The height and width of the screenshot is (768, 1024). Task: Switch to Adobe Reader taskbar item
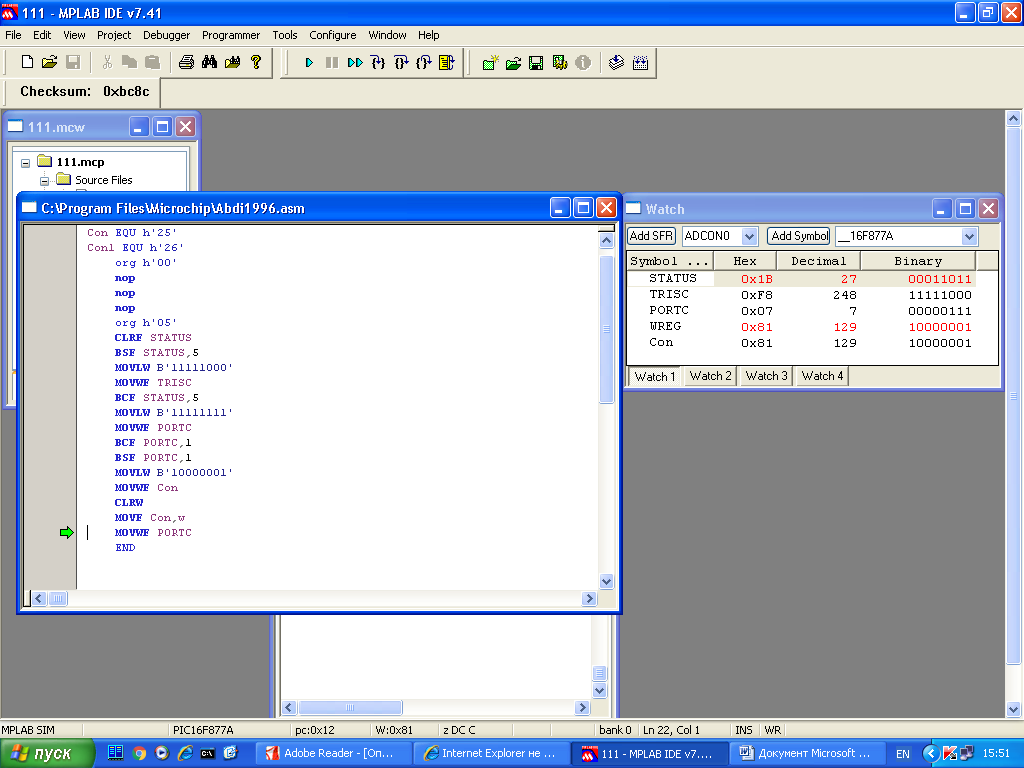tap(333, 754)
